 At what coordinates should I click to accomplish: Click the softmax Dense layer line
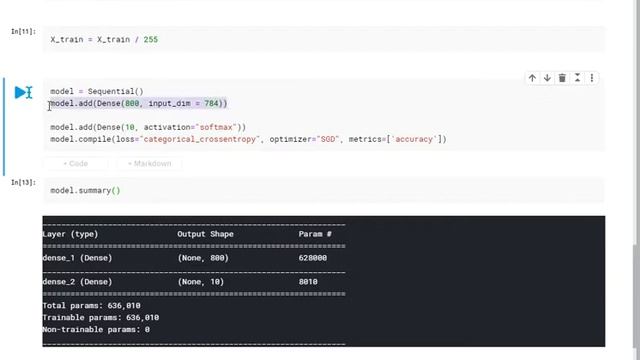(x=148, y=127)
